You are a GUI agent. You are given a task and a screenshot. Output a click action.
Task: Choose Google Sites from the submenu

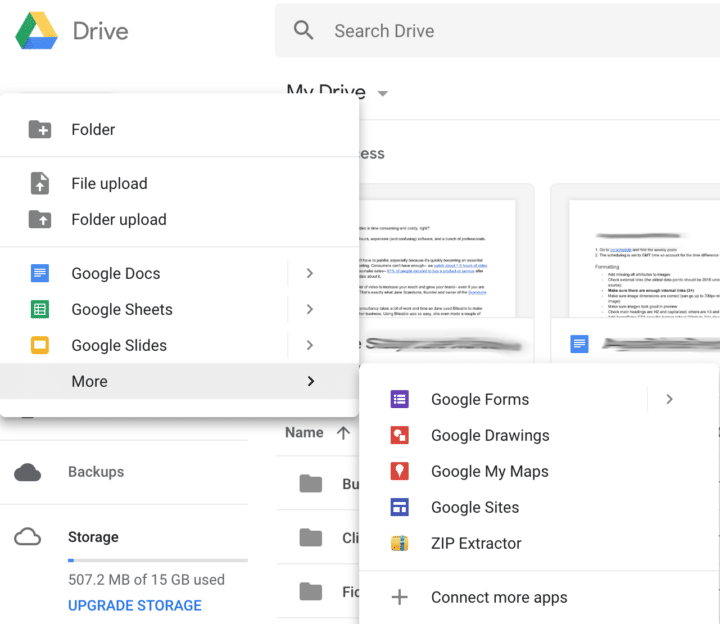click(539, 507)
